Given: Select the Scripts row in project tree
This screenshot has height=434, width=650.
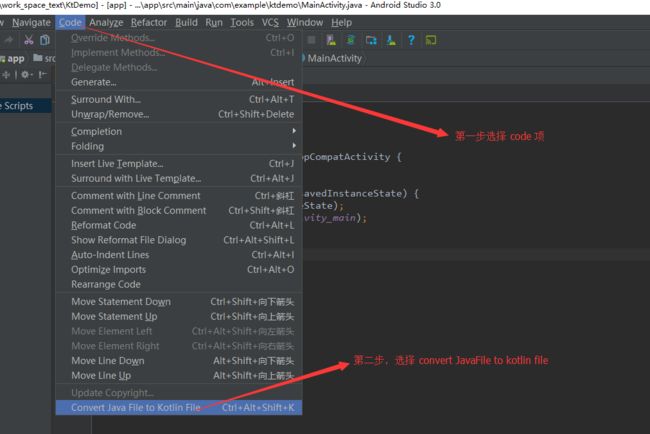Looking at the screenshot, I should click(x=26, y=106).
